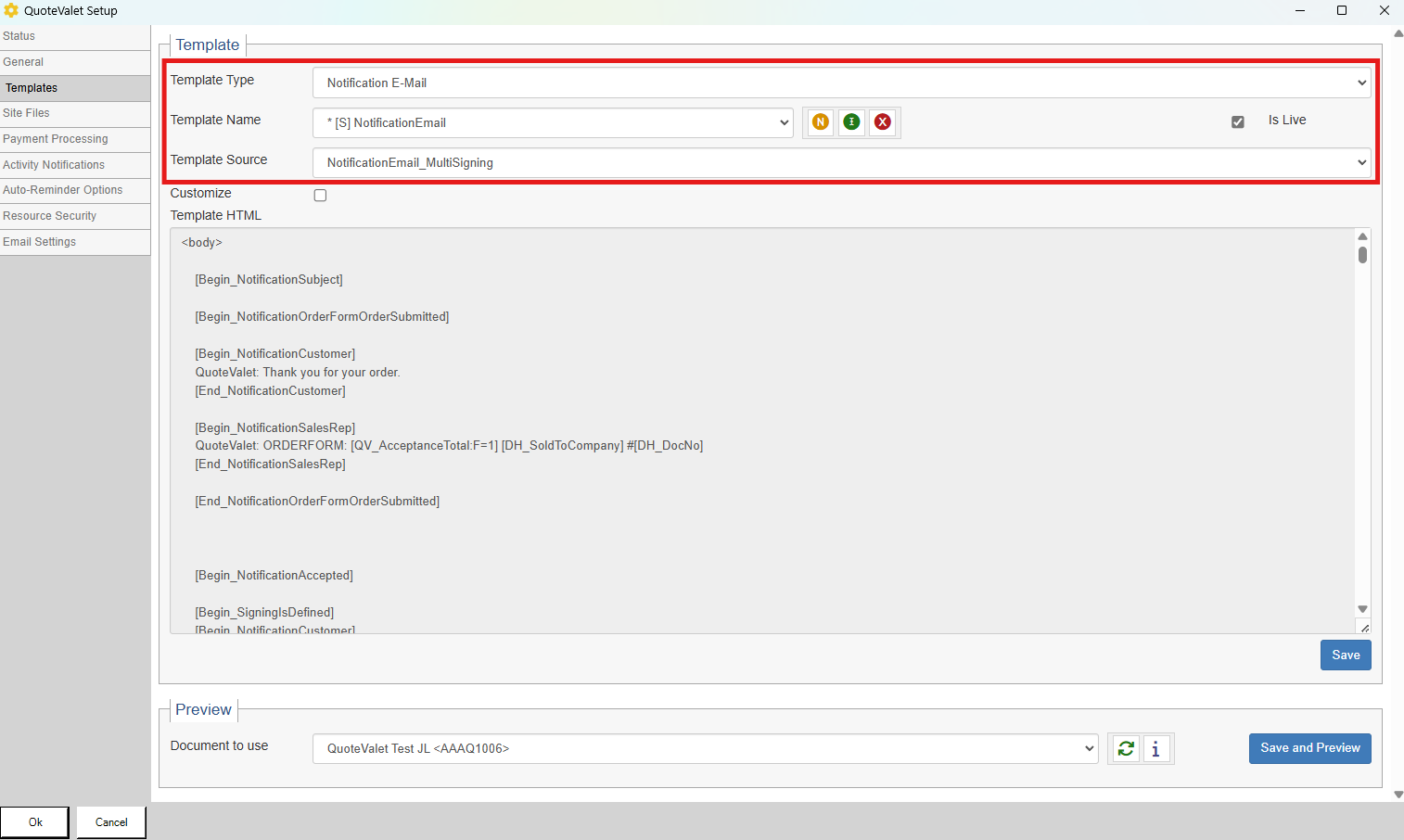Click the orange N new template icon
1404x840 pixels.
tap(821, 122)
